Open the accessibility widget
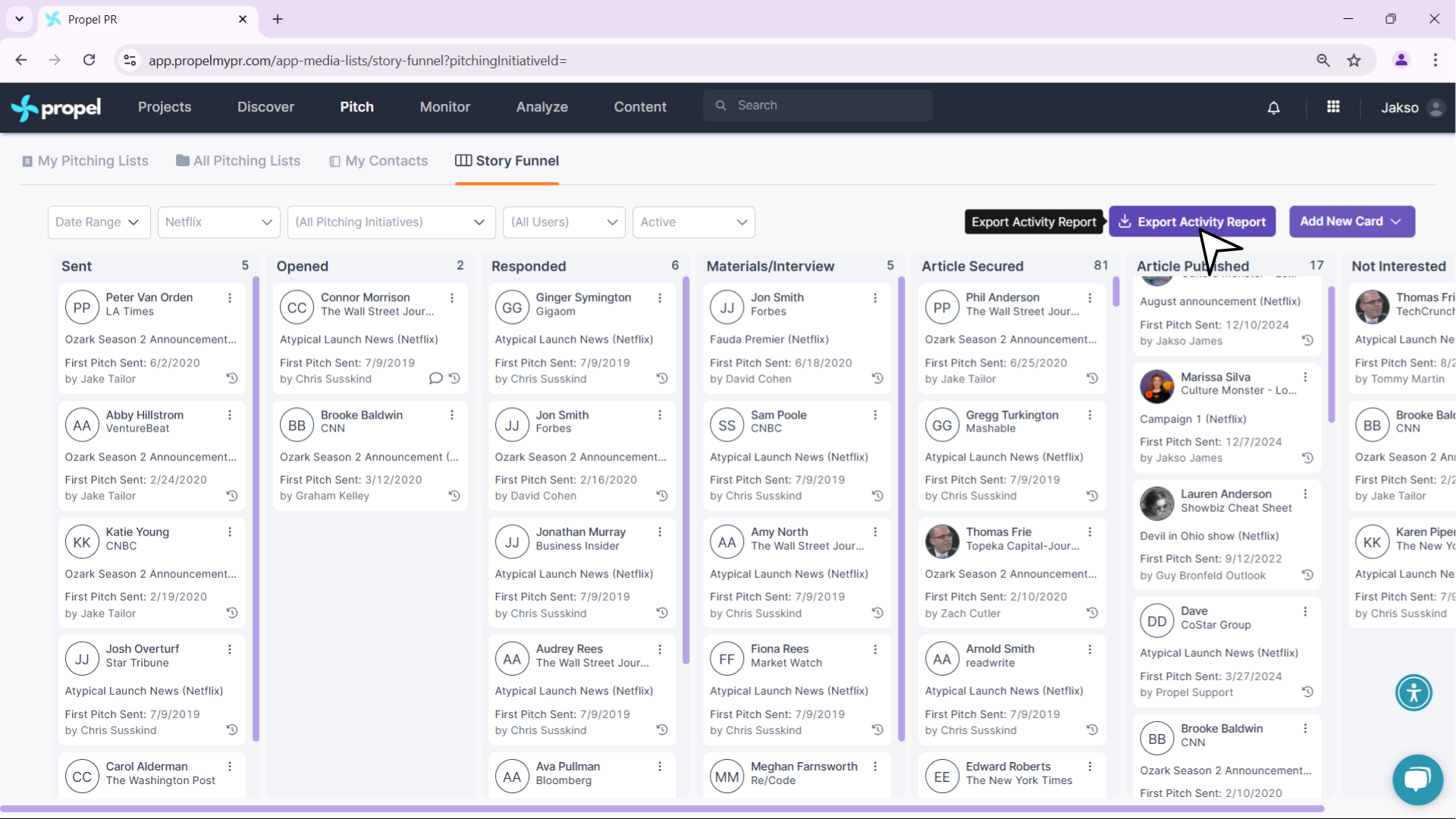 click(x=1414, y=692)
